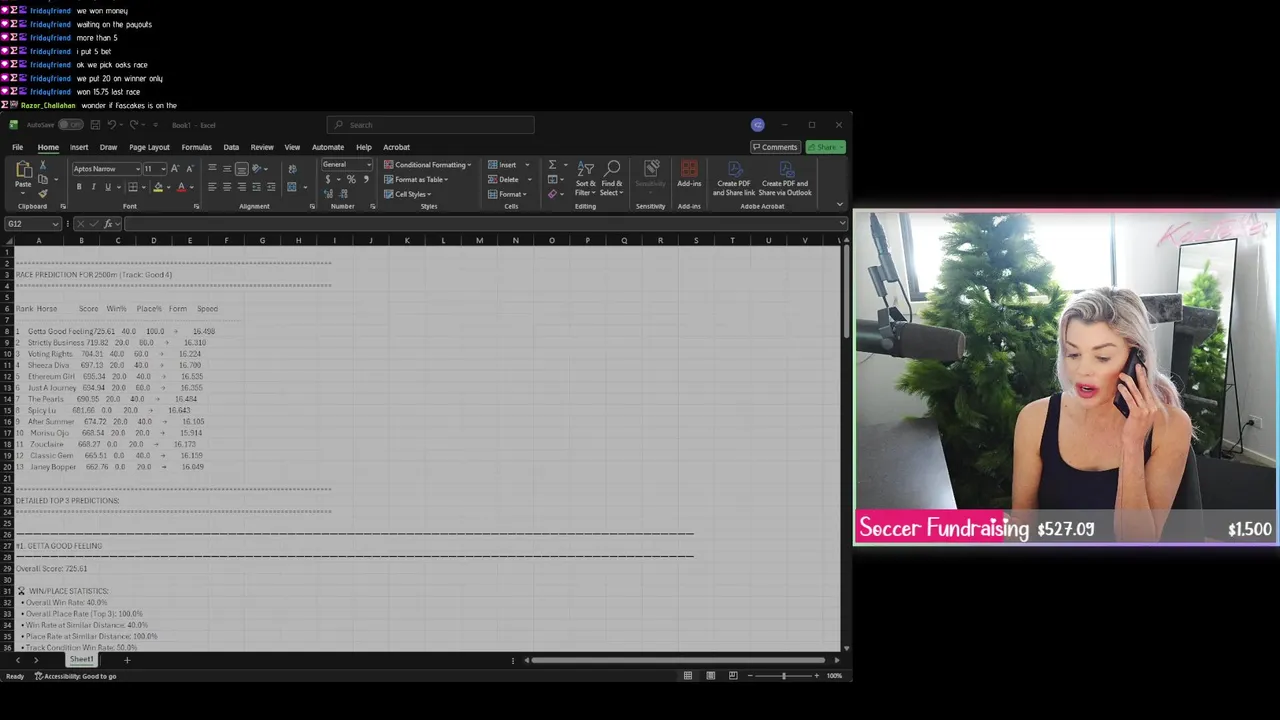Toggle Underline formatting
1280x720 pixels.
(107, 187)
